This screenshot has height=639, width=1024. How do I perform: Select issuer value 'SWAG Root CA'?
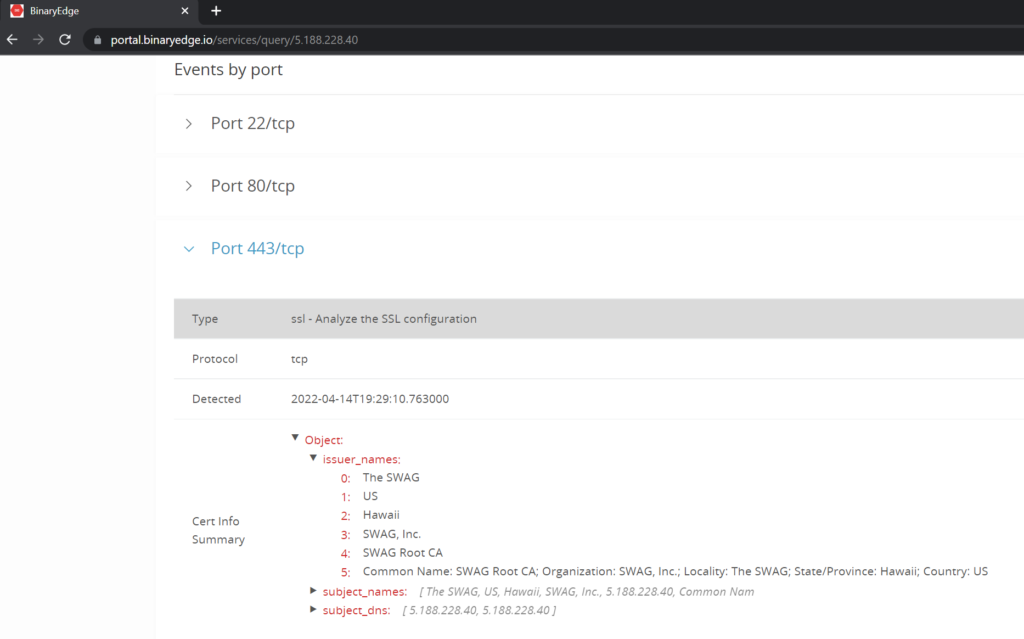coord(403,553)
